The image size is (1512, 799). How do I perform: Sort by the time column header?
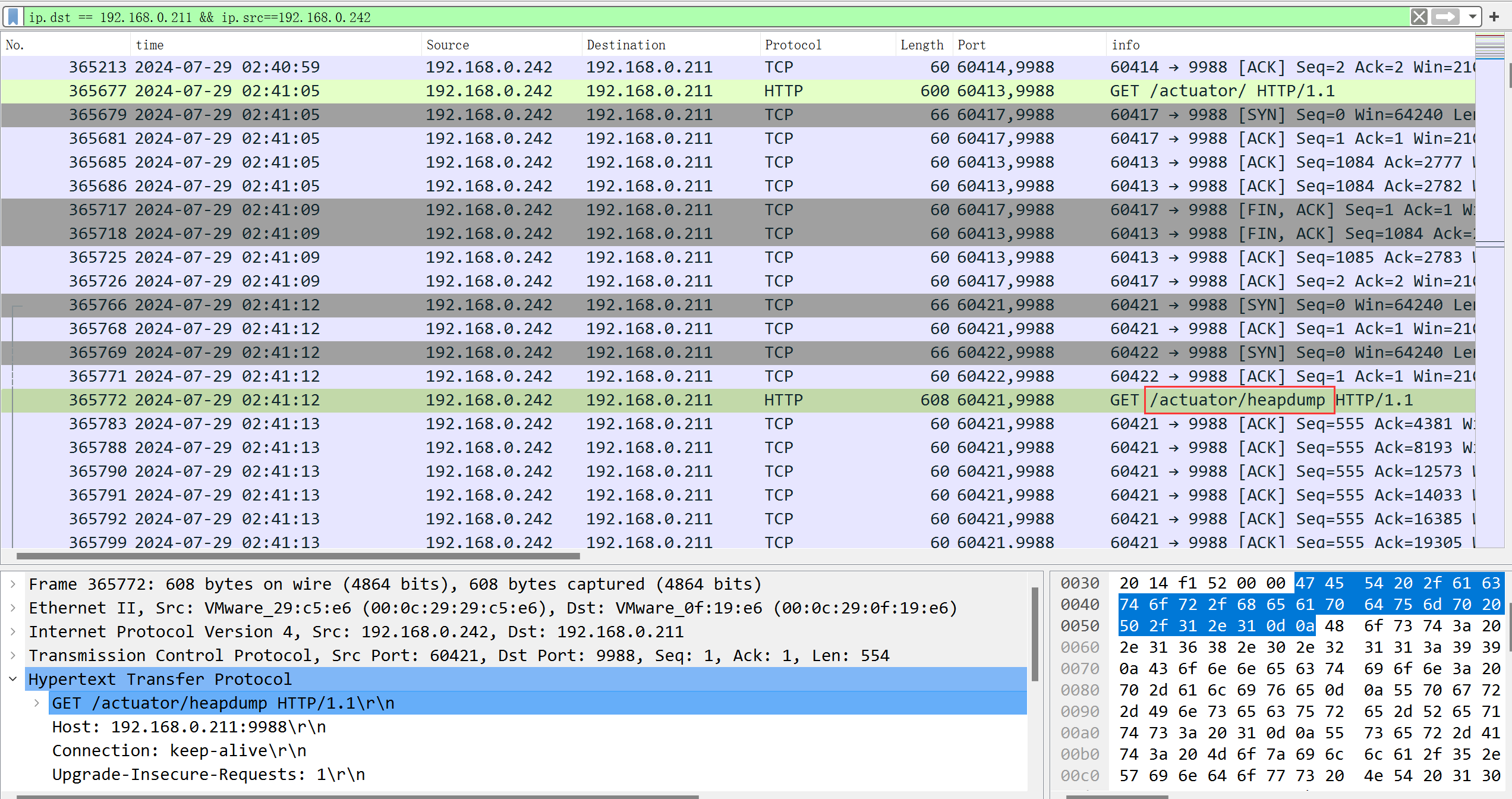[276, 45]
